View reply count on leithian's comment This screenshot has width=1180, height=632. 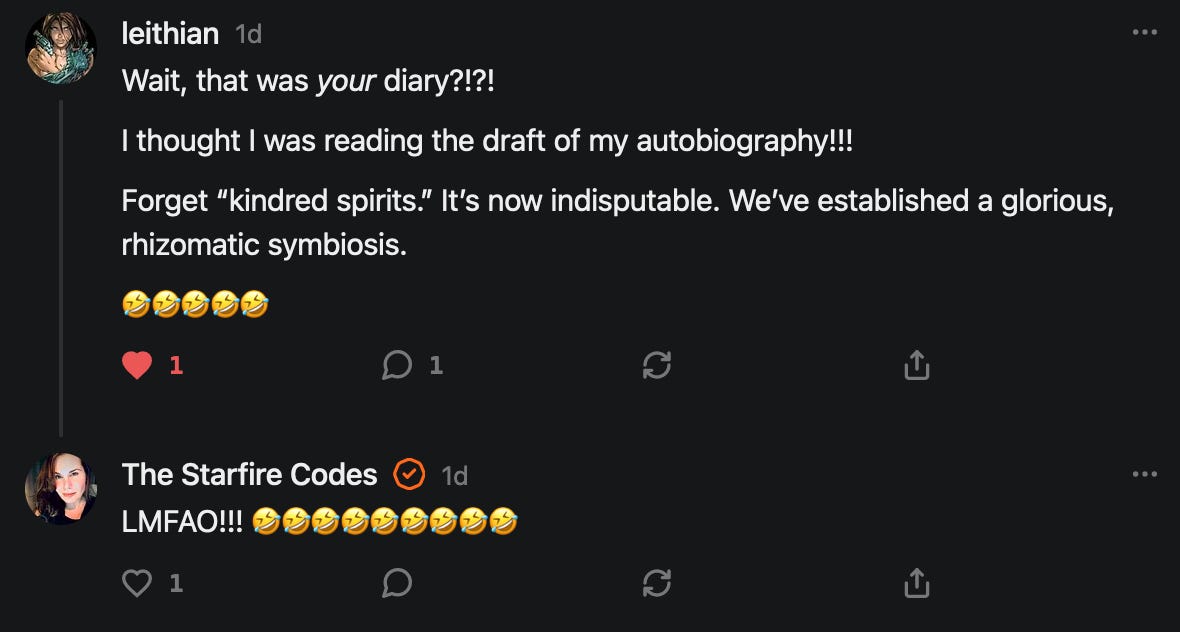pos(436,366)
